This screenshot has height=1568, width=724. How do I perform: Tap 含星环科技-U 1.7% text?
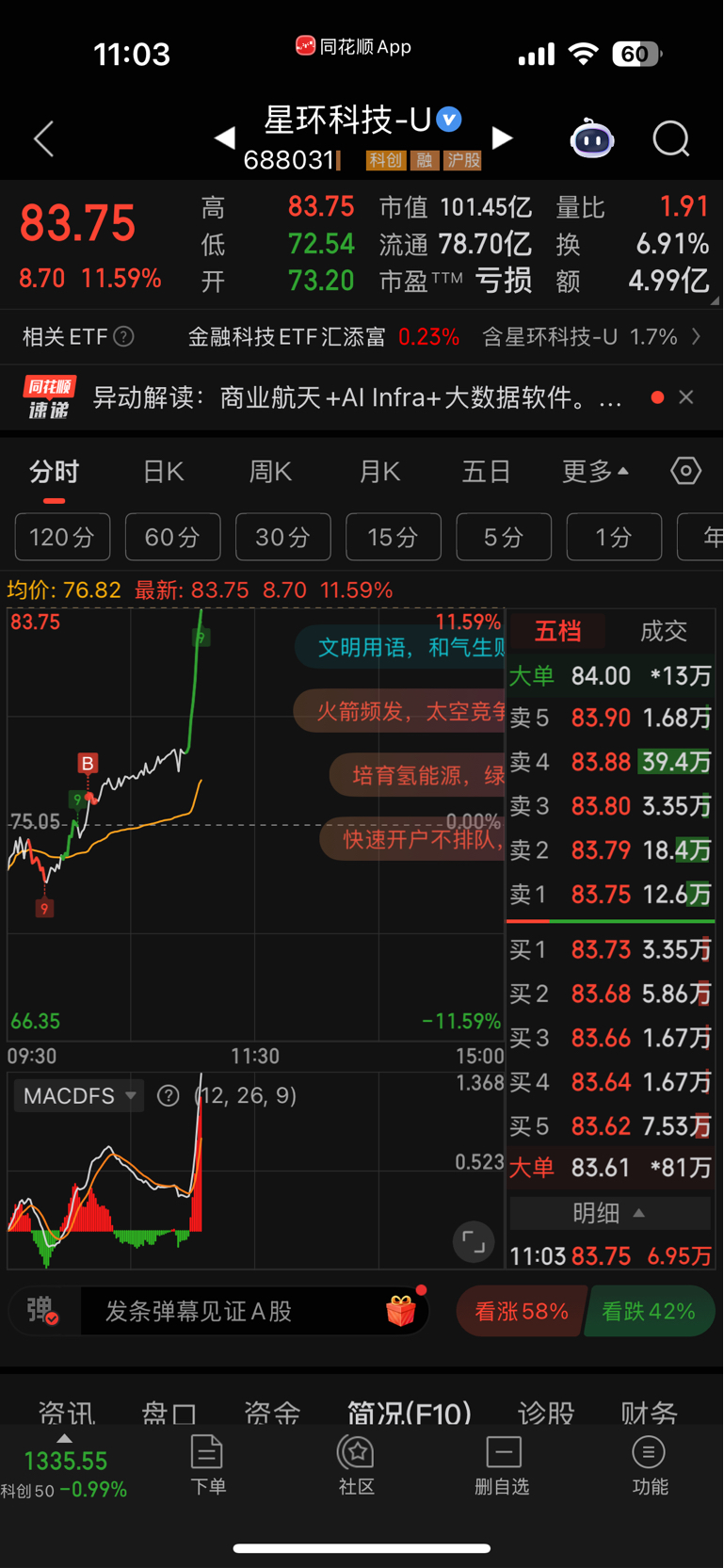[580, 336]
